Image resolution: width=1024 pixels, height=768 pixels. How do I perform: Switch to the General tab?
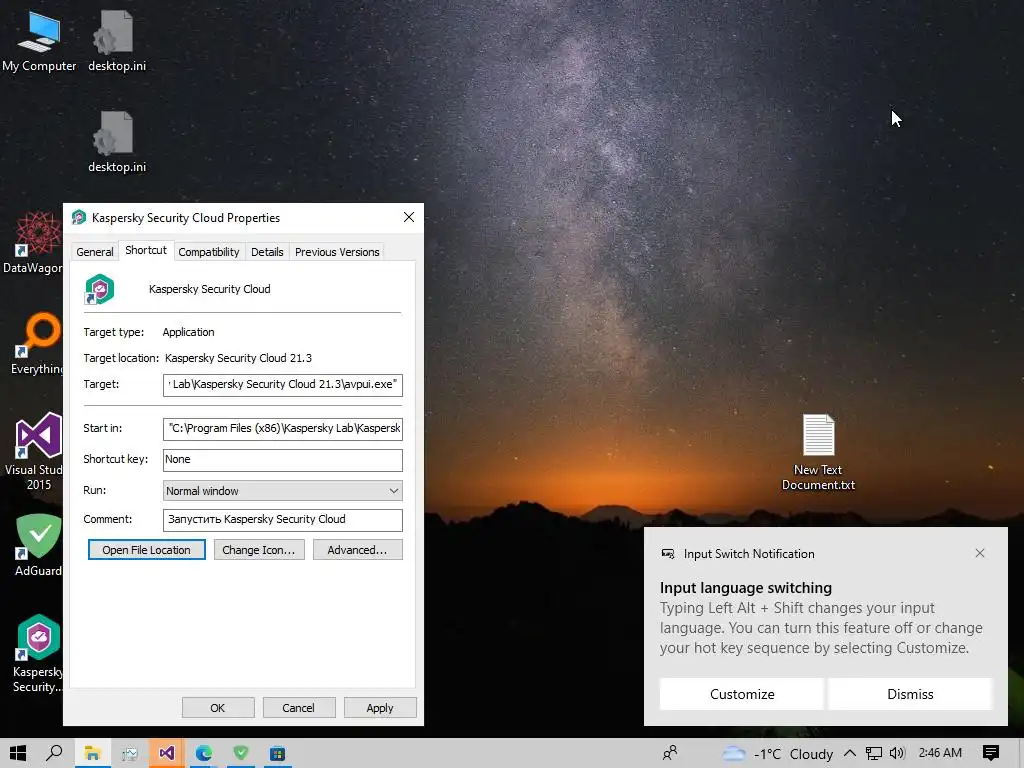95,252
